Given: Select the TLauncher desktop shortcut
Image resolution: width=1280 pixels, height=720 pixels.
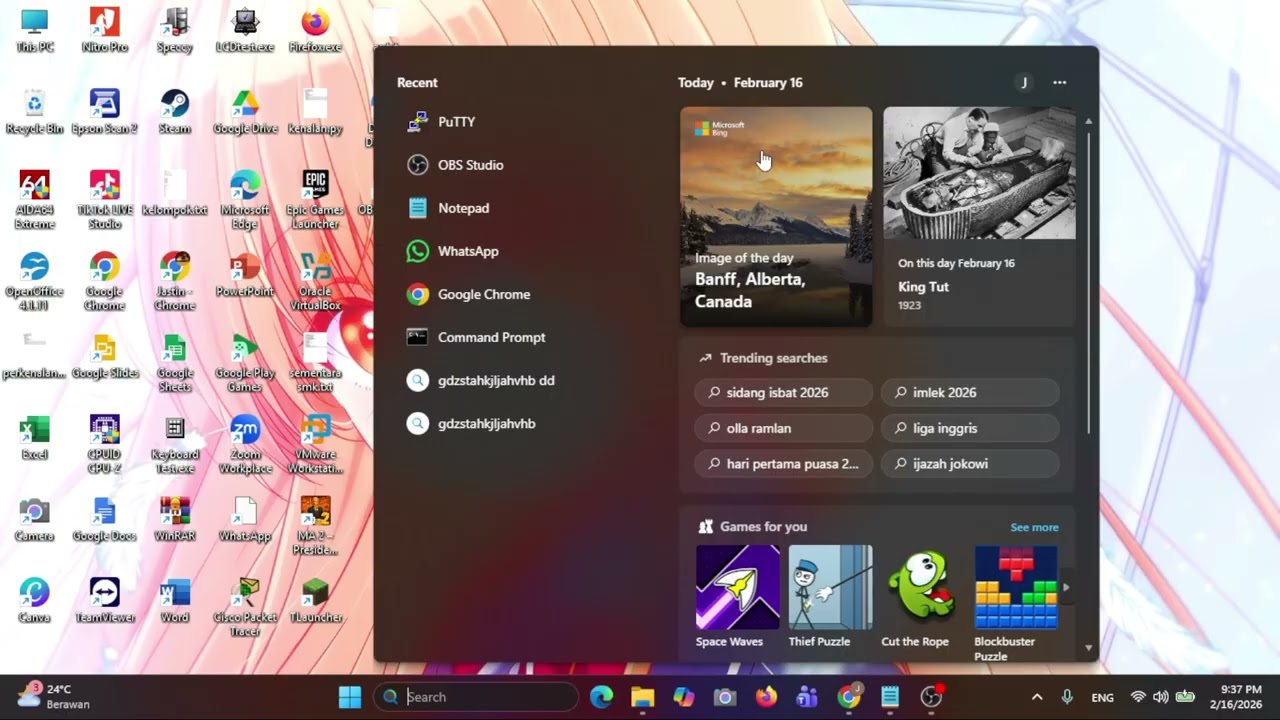Looking at the screenshot, I should pos(315,601).
